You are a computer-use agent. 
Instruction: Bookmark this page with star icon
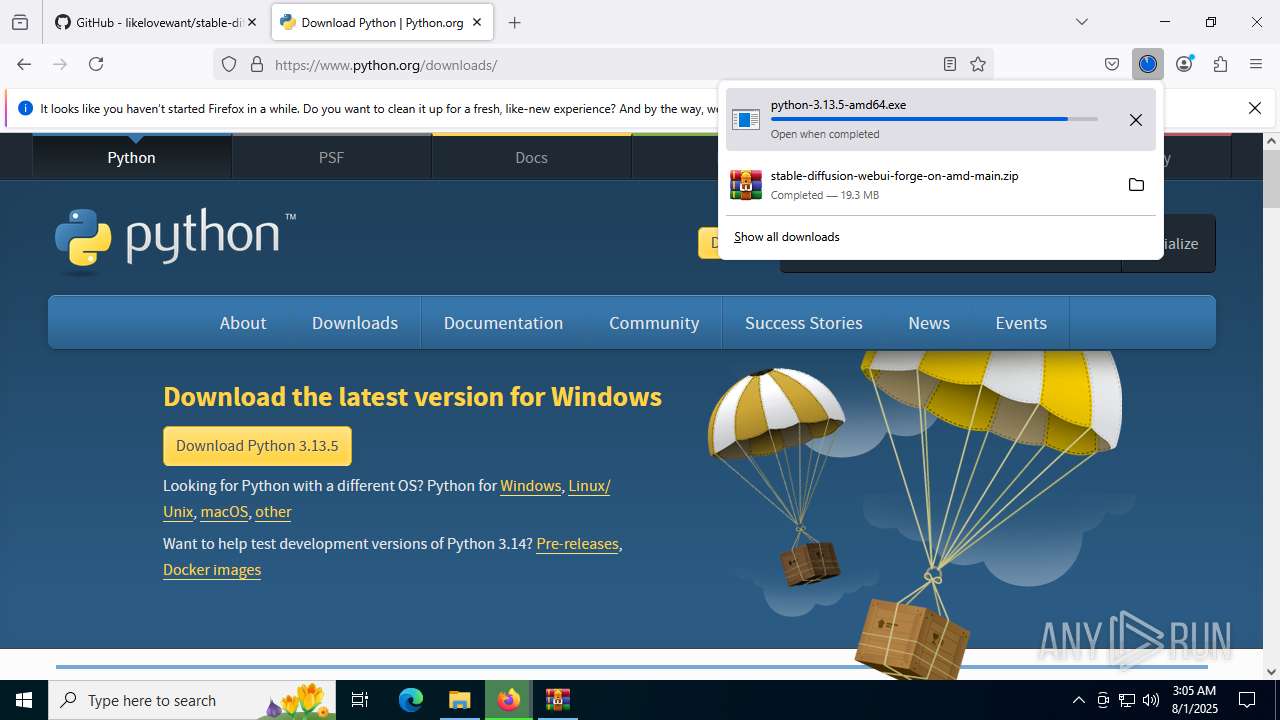tap(978, 64)
